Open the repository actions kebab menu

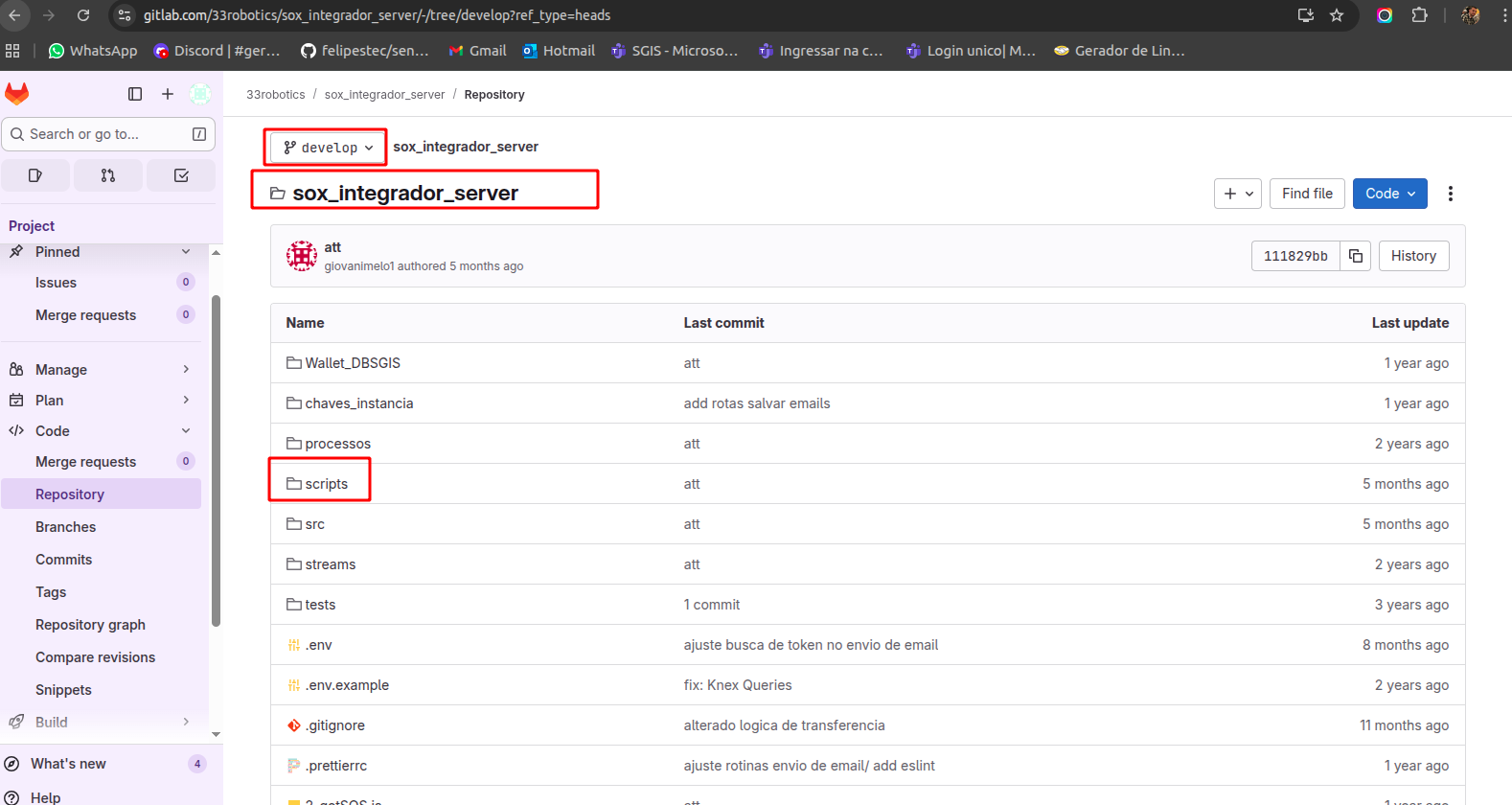(1450, 194)
